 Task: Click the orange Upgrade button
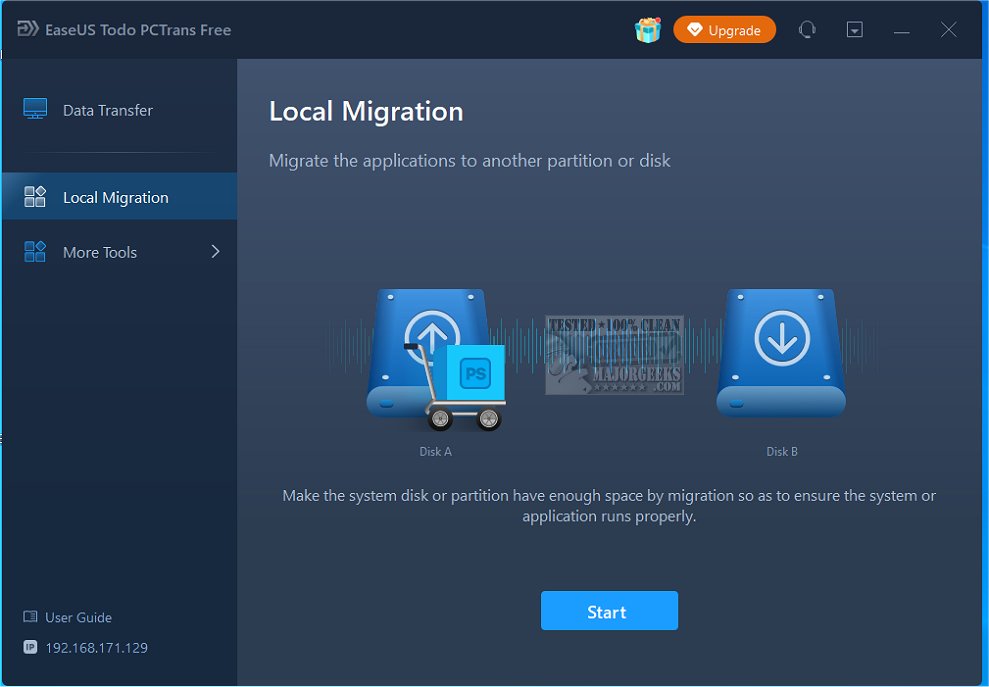pos(724,30)
